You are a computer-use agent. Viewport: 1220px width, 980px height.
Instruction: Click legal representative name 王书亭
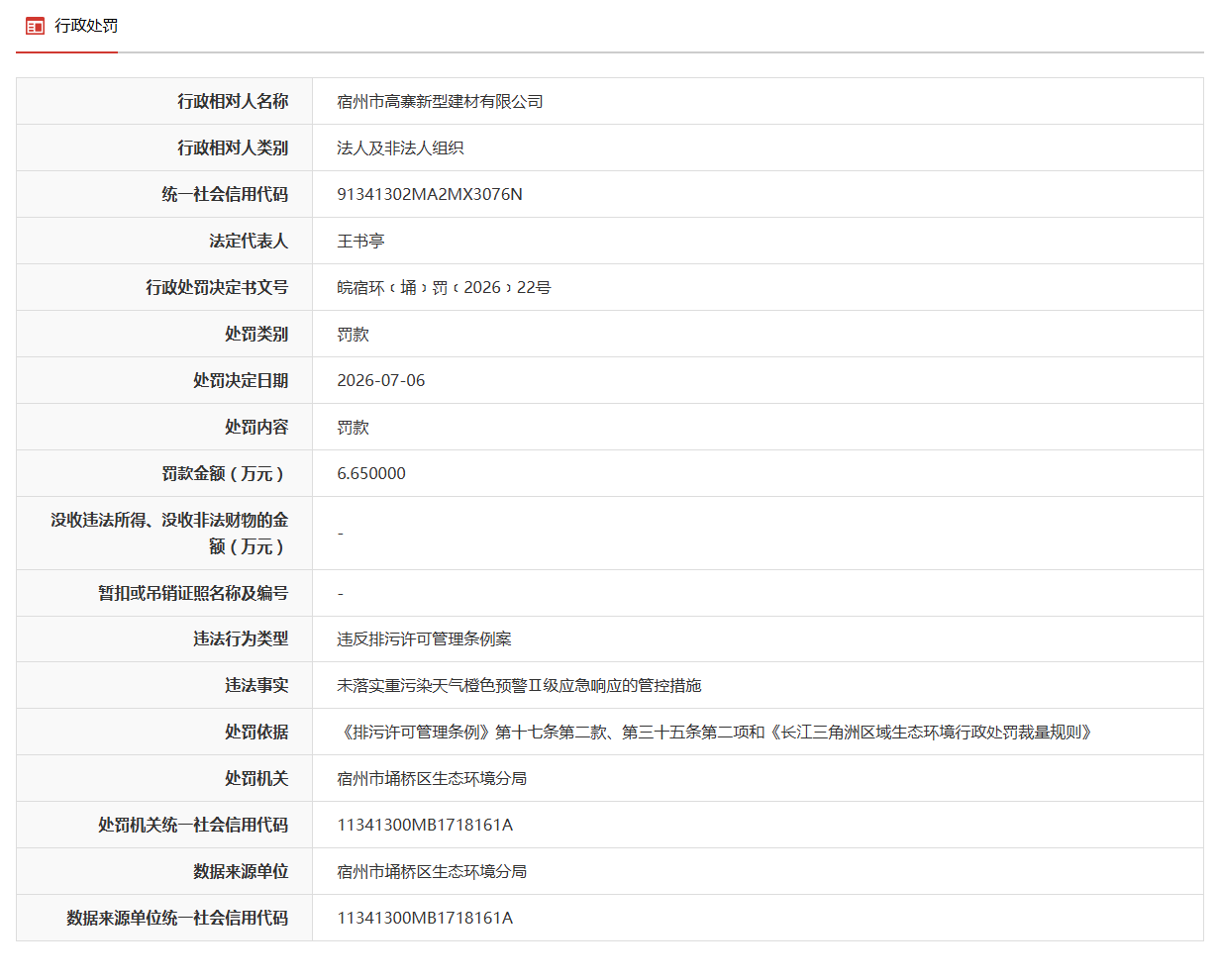360,241
